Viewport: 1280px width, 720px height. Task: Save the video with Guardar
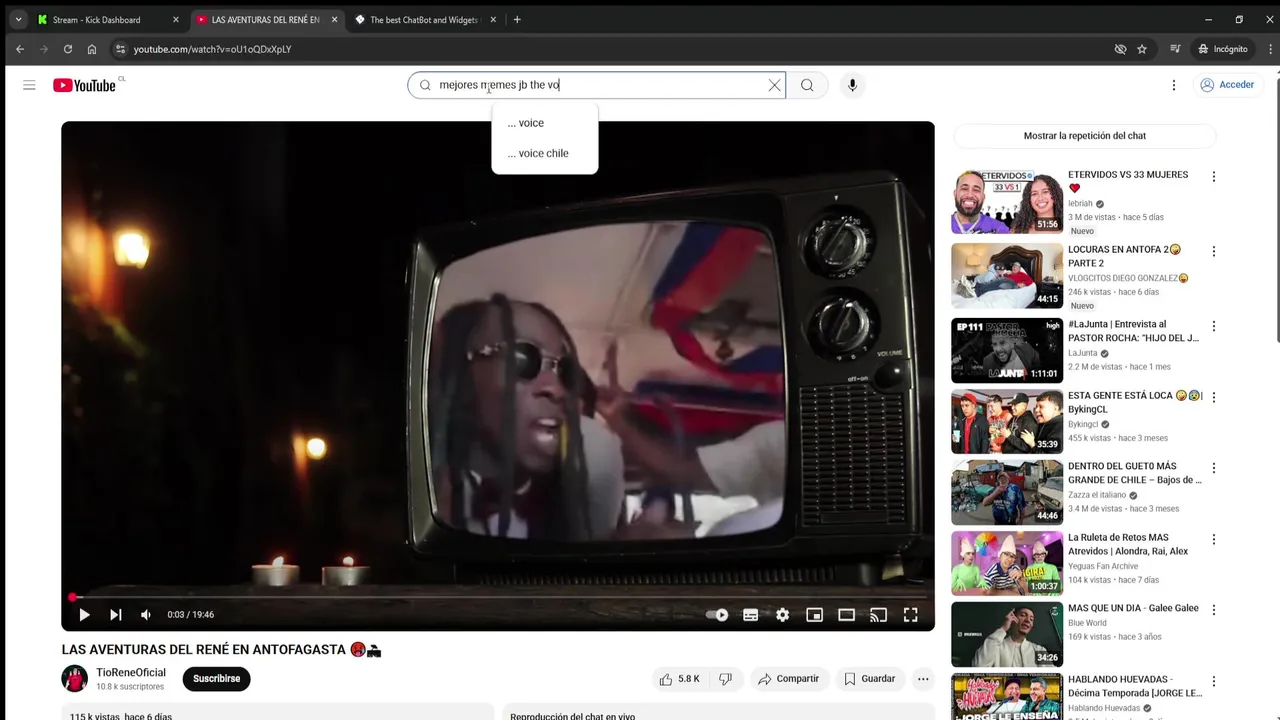coord(869,679)
